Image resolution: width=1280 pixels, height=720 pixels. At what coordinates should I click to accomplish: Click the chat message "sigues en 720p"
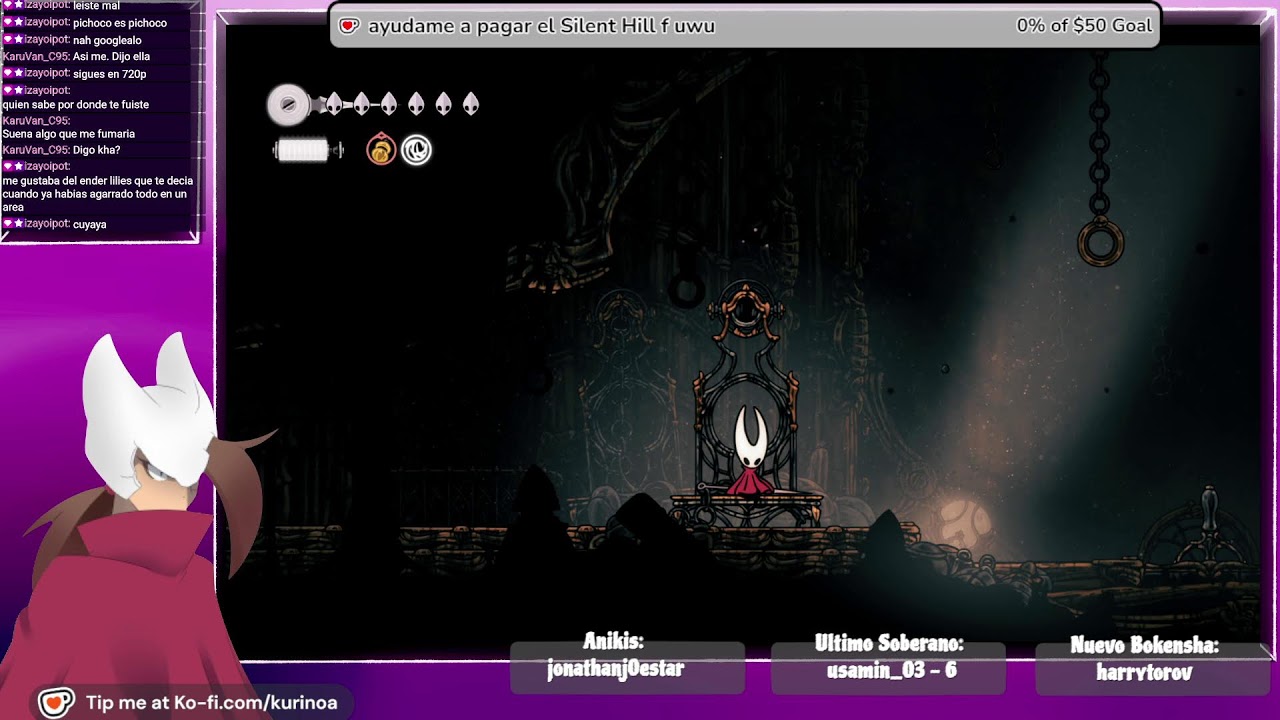point(110,74)
